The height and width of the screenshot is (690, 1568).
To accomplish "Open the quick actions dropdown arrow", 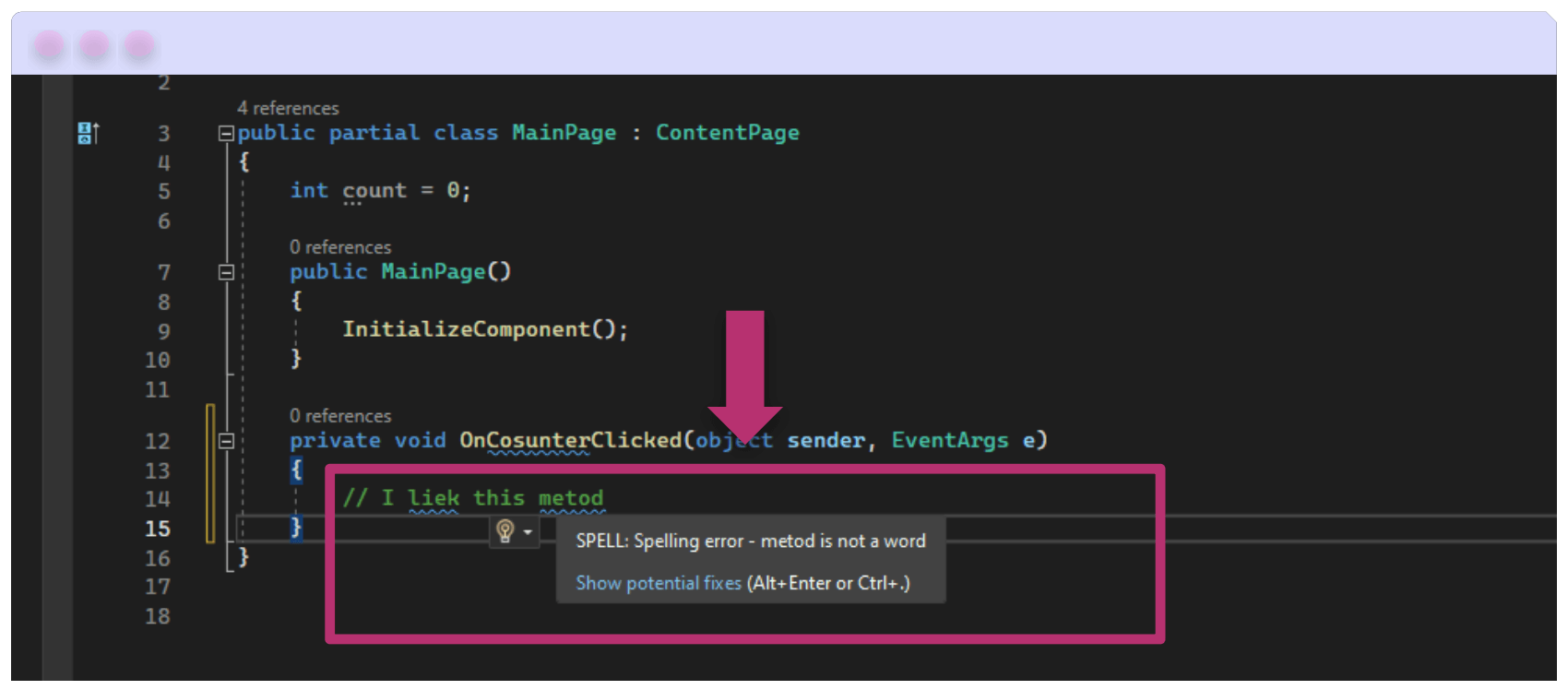I will click(x=528, y=532).
